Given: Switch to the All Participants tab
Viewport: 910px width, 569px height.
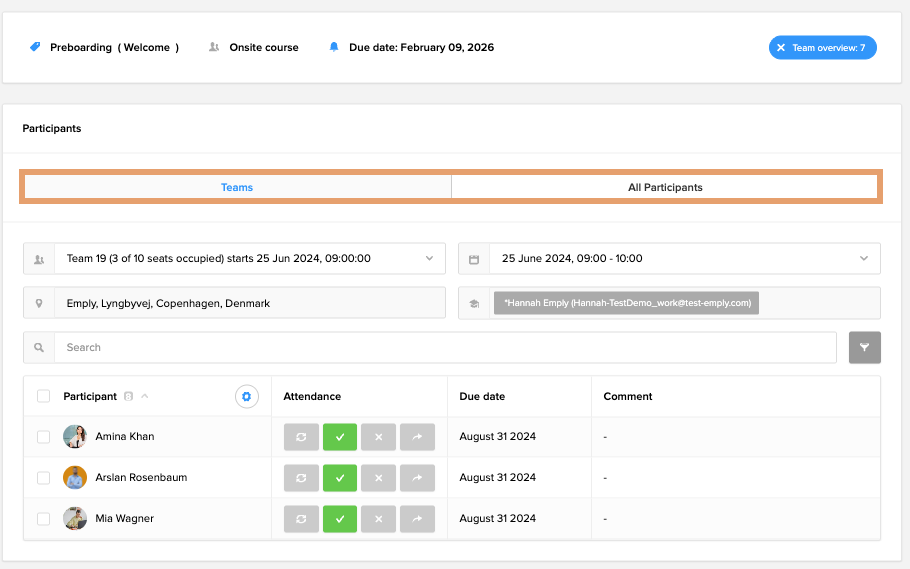Looking at the screenshot, I should [x=665, y=187].
